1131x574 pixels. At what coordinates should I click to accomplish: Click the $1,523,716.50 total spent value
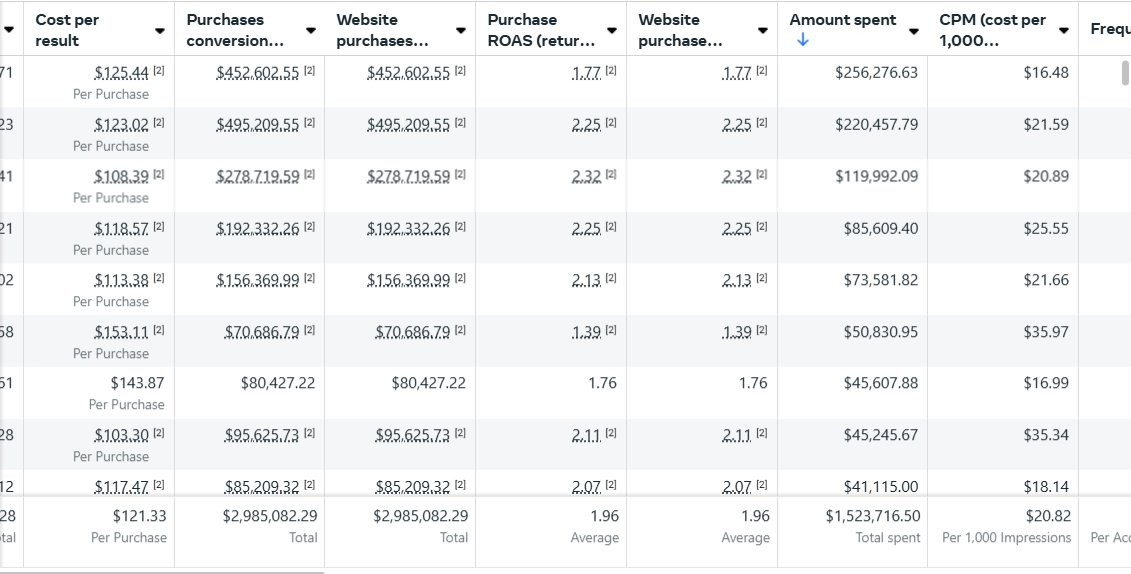[x=873, y=516]
